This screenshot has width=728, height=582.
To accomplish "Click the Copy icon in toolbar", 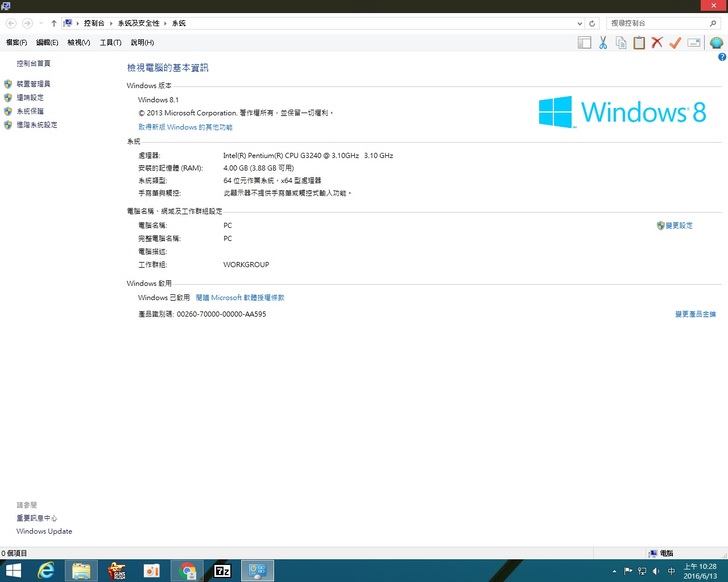I will point(621,42).
